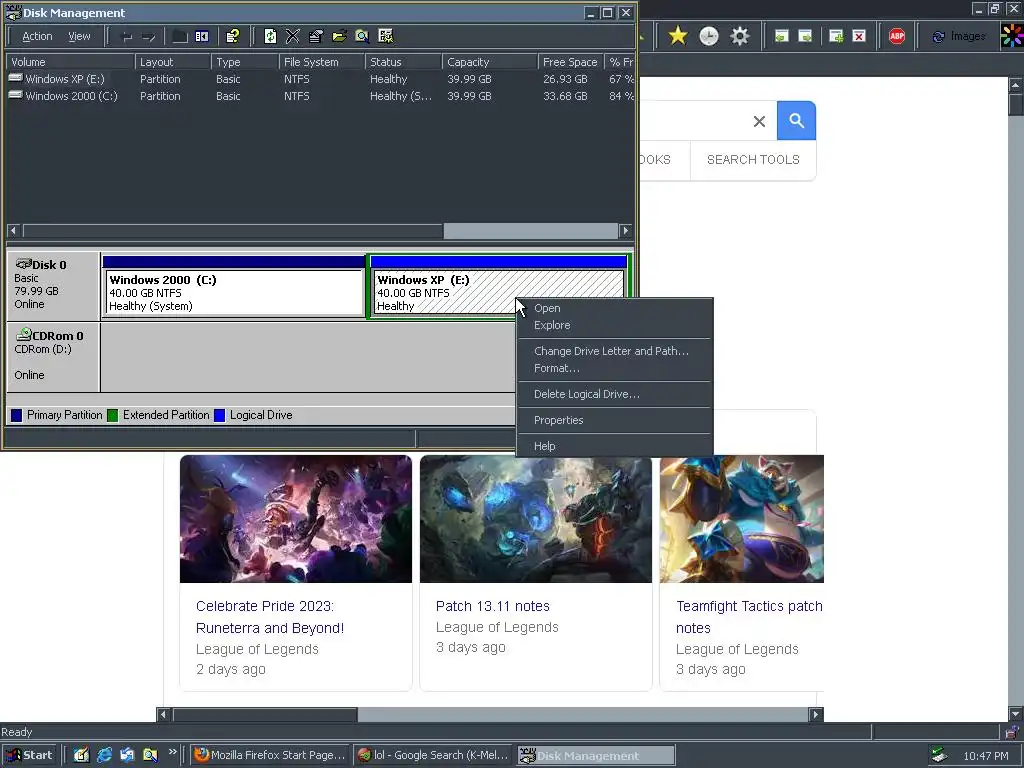Viewport: 1024px width, 768px height.
Task: Launch Internet Explorer quick launch icon
Action: tap(104, 756)
